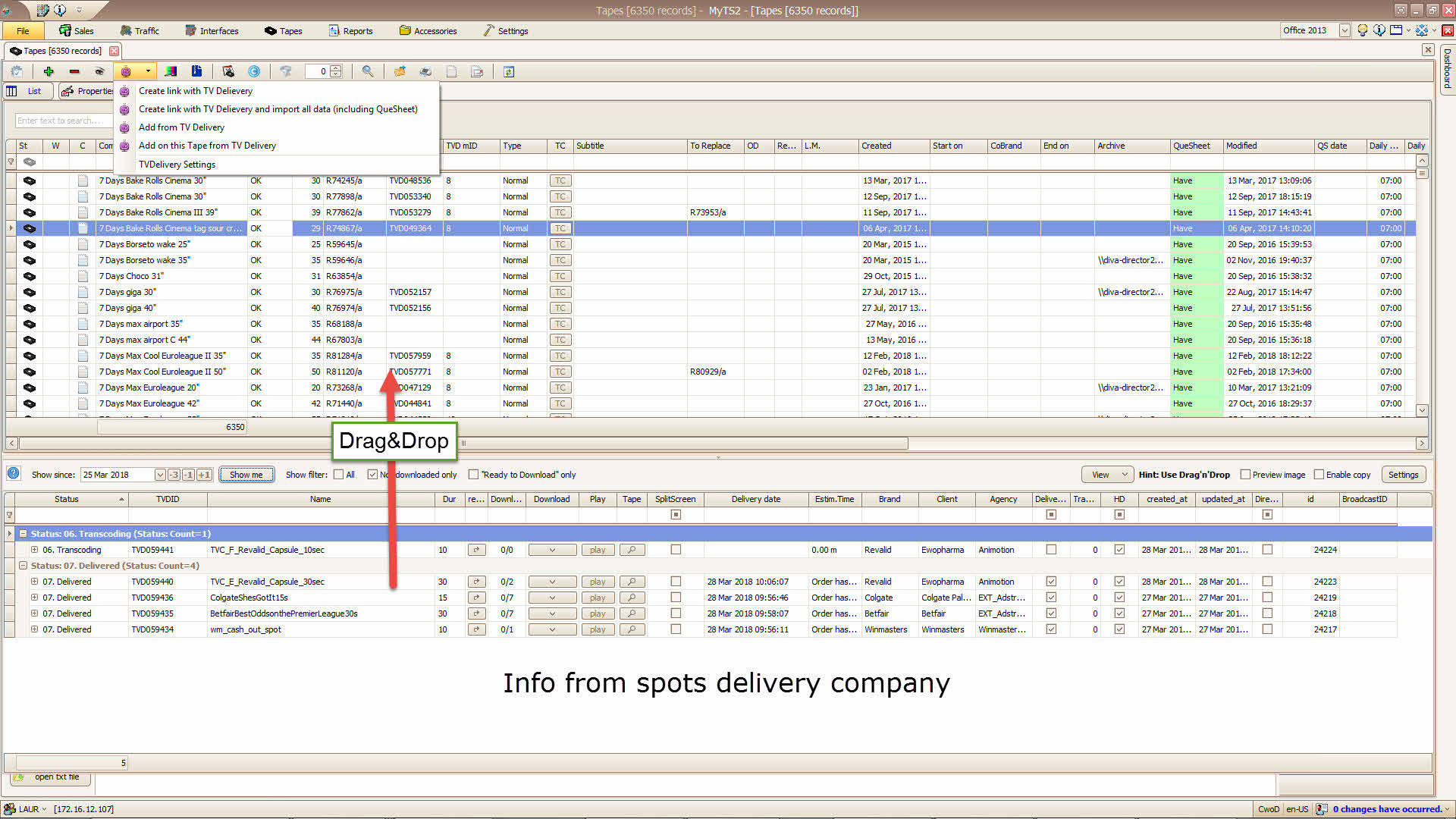Select 'Add from TV Delivery' menu entry

[x=181, y=127]
